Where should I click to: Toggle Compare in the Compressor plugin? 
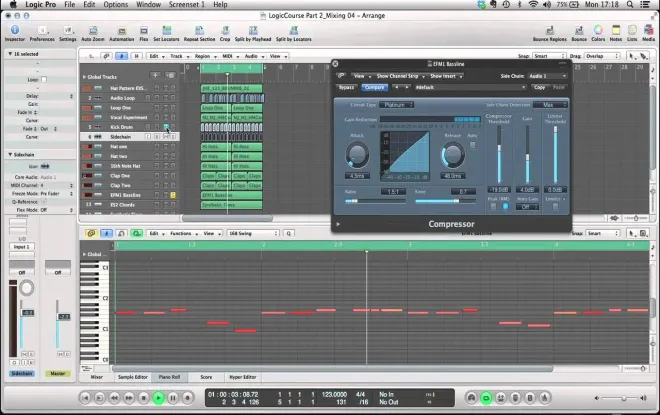374,87
